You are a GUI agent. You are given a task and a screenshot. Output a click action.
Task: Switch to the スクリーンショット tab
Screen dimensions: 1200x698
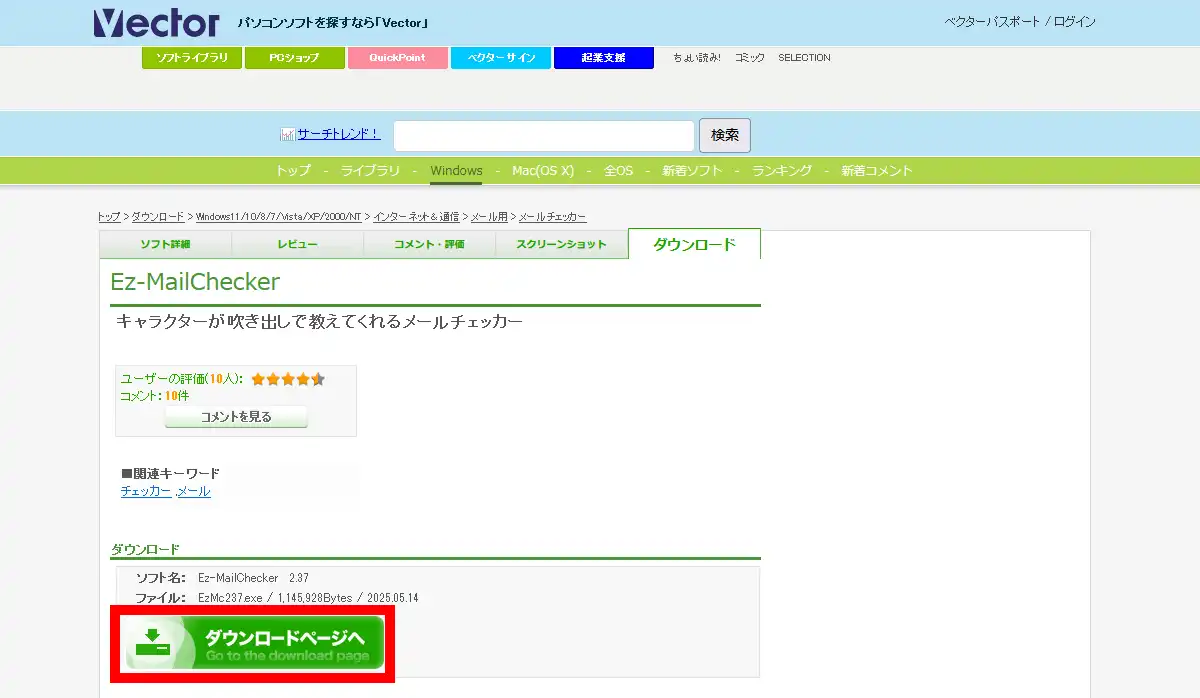coord(562,245)
